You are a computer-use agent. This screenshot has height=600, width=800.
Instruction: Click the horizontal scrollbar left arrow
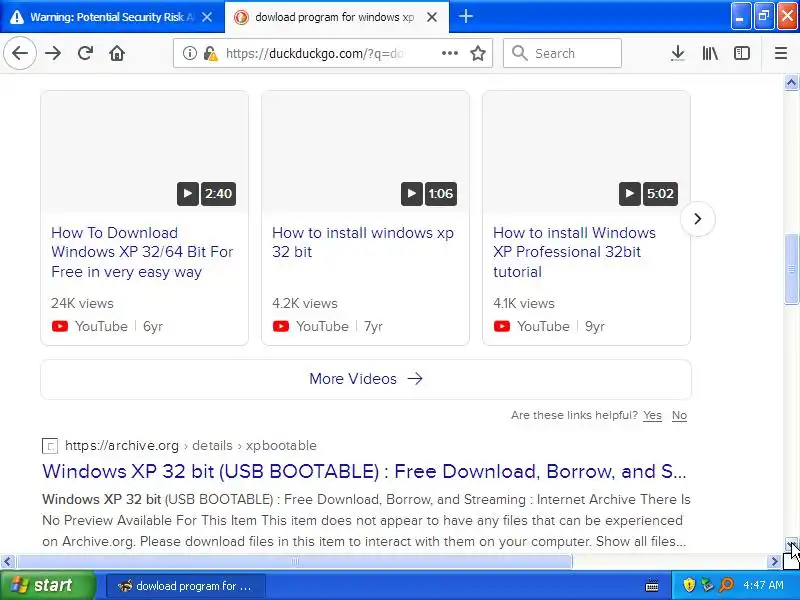point(7,562)
